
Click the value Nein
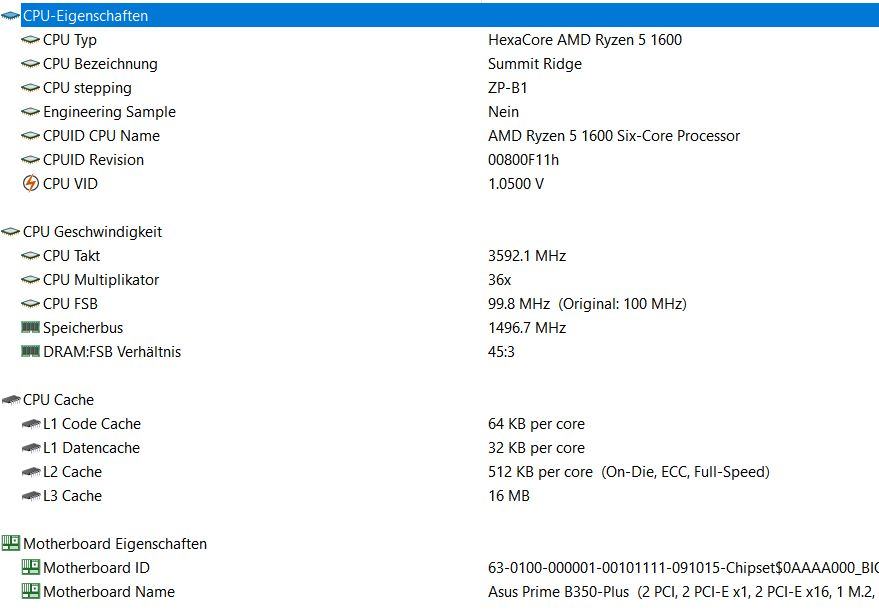(503, 112)
